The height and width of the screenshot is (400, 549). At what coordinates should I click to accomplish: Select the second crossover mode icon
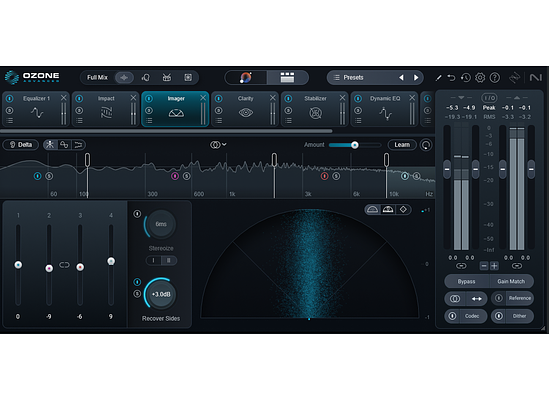pos(64,145)
